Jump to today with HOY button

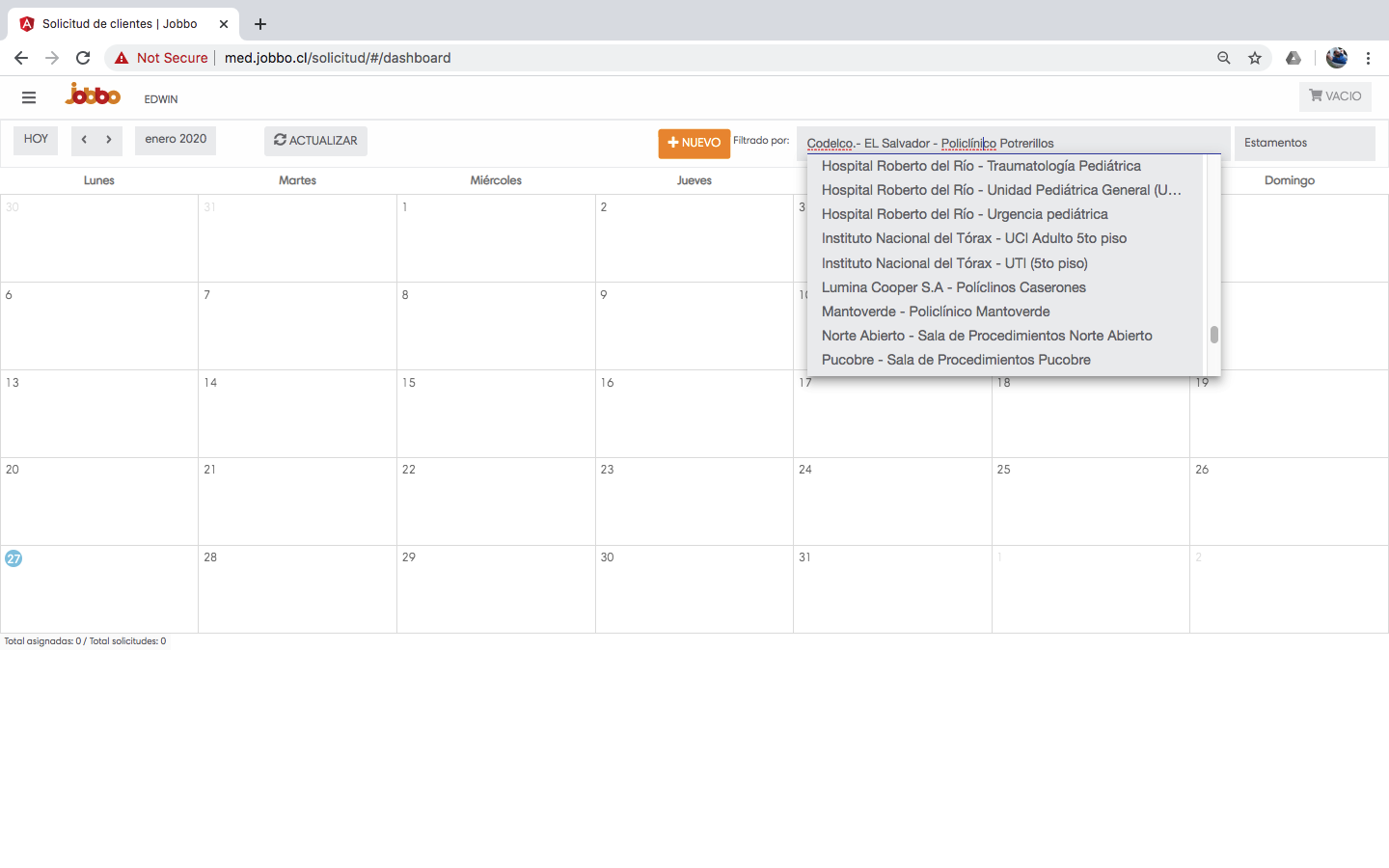pyautogui.click(x=36, y=140)
